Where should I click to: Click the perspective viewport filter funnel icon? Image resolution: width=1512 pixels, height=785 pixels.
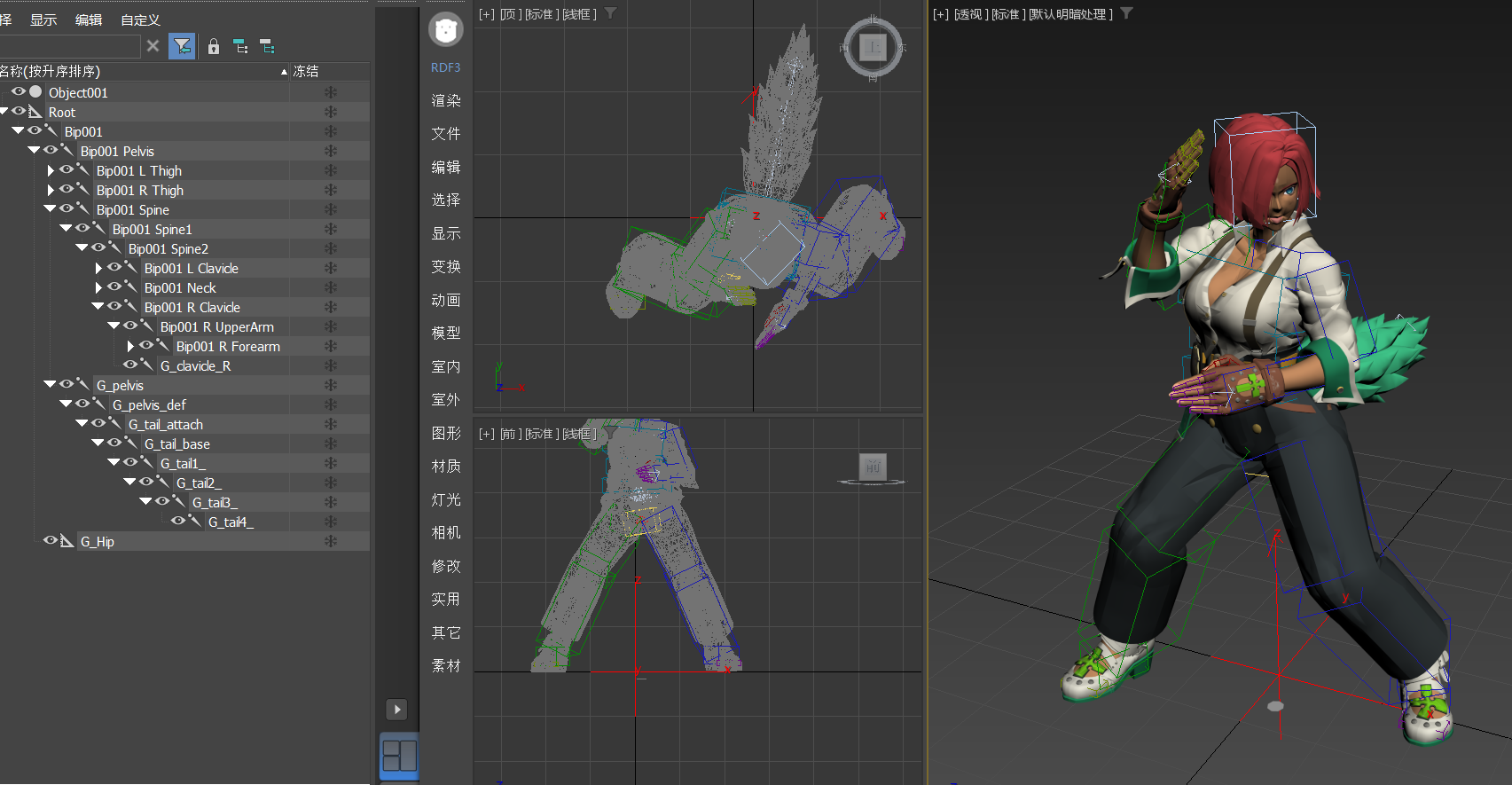coord(1126,13)
